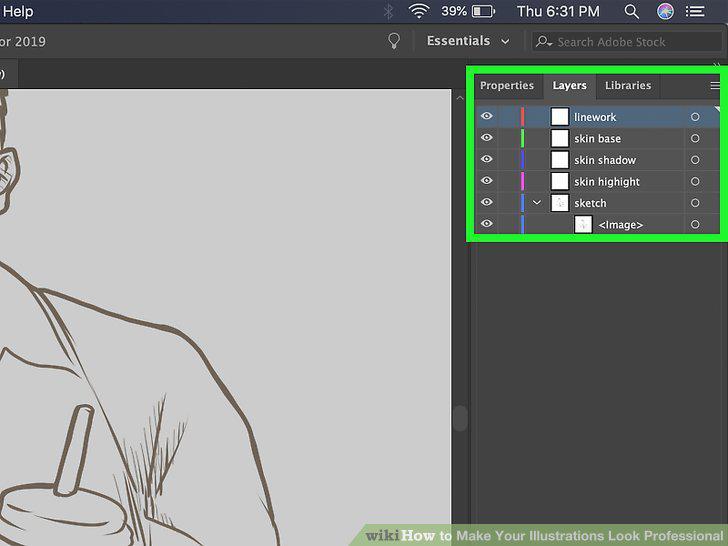The height and width of the screenshot is (546, 728).
Task: Click the <Image> sublayer name
Action: tap(621, 225)
